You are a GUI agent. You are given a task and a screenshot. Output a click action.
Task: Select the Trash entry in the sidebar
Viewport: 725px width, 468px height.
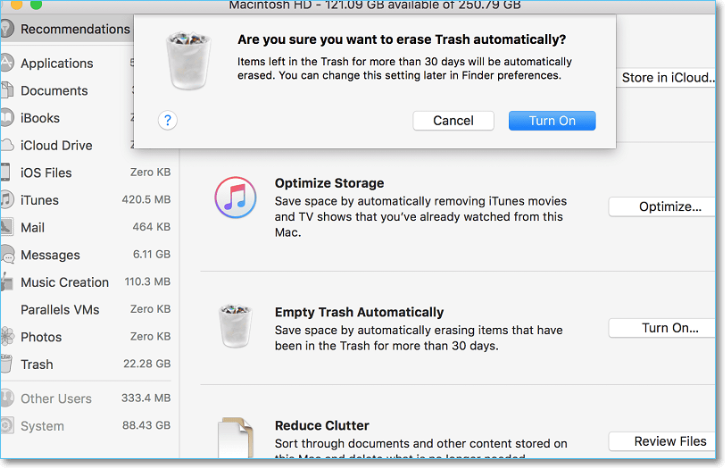[x=37, y=364]
